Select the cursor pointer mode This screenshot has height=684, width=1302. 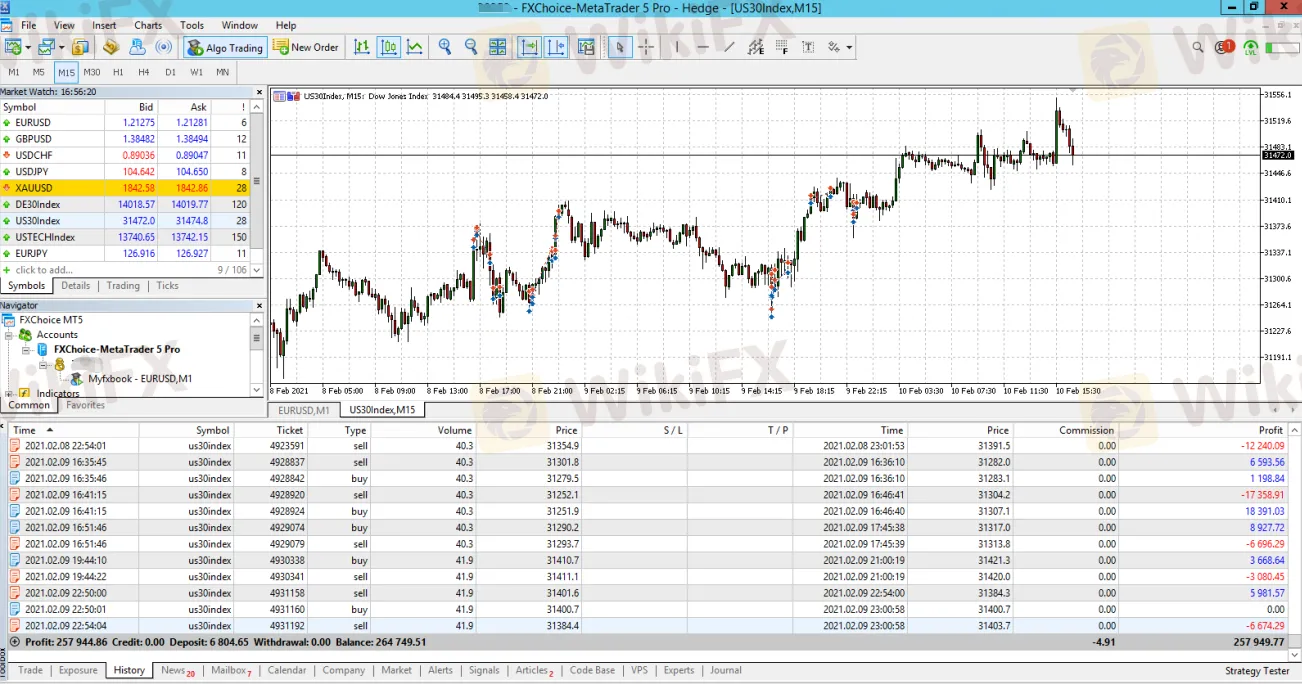click(620, 47)
